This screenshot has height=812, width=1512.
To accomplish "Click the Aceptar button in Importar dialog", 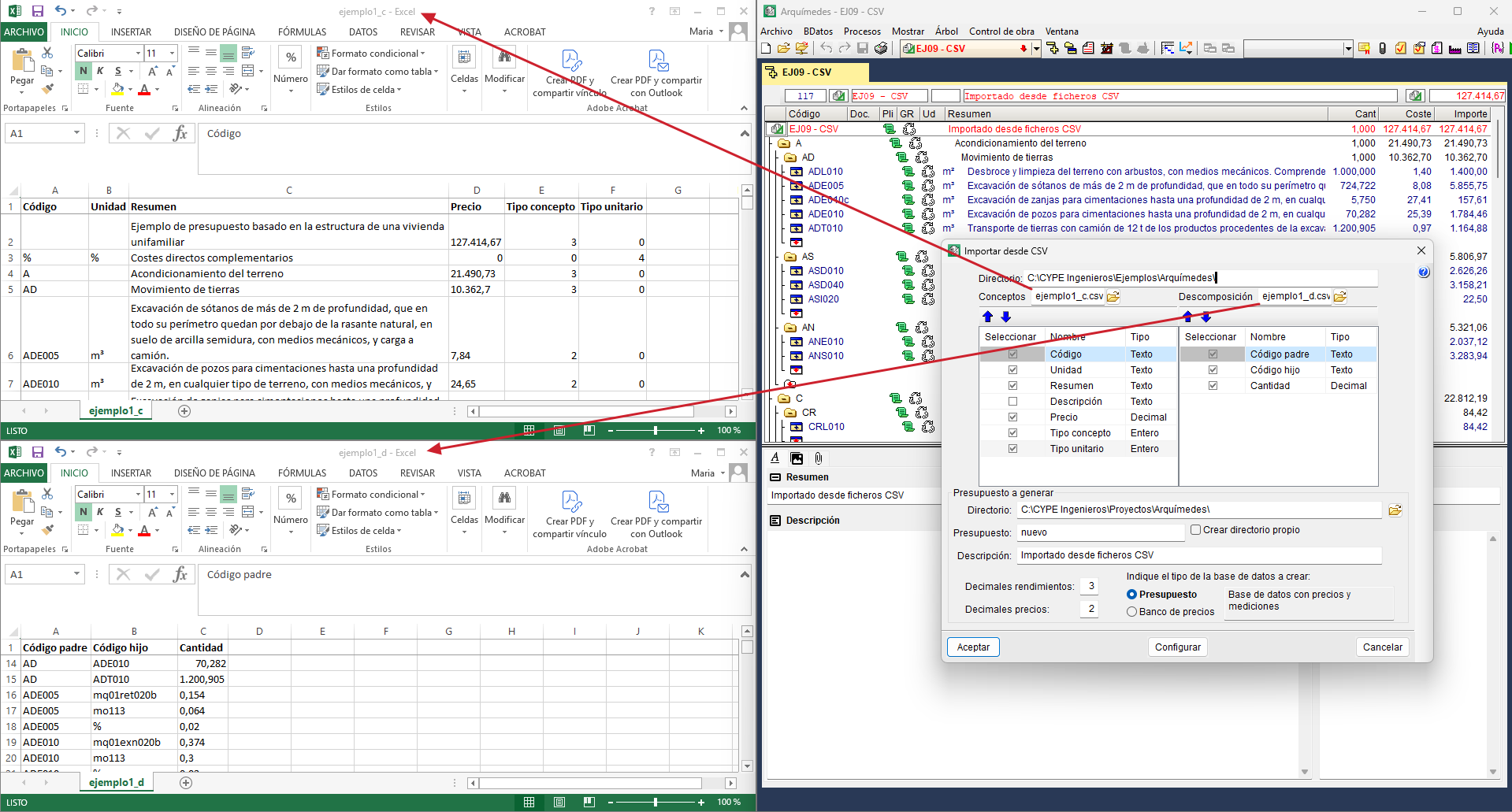I will point(973,647).
